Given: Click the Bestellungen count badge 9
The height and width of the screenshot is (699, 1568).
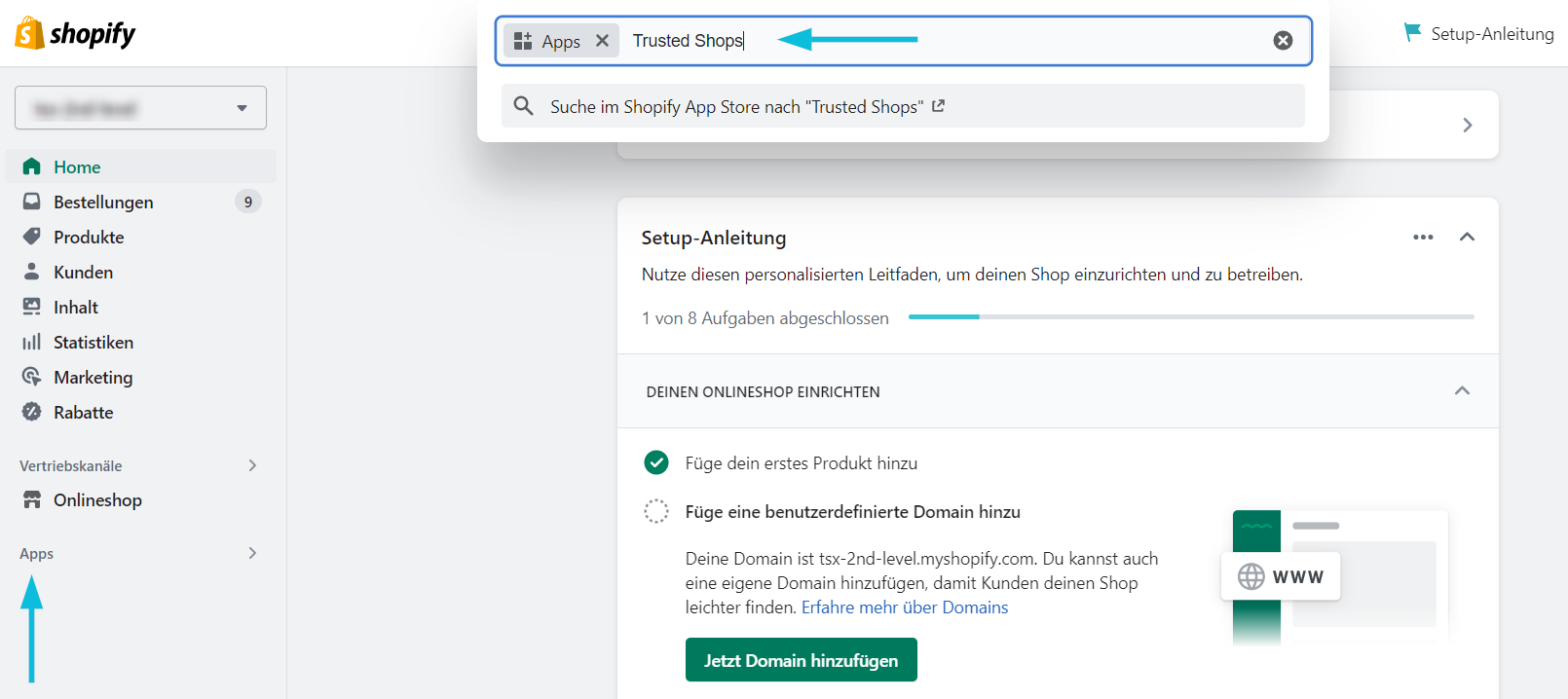Looking at the screenshot, I should (x=248, y=202).
